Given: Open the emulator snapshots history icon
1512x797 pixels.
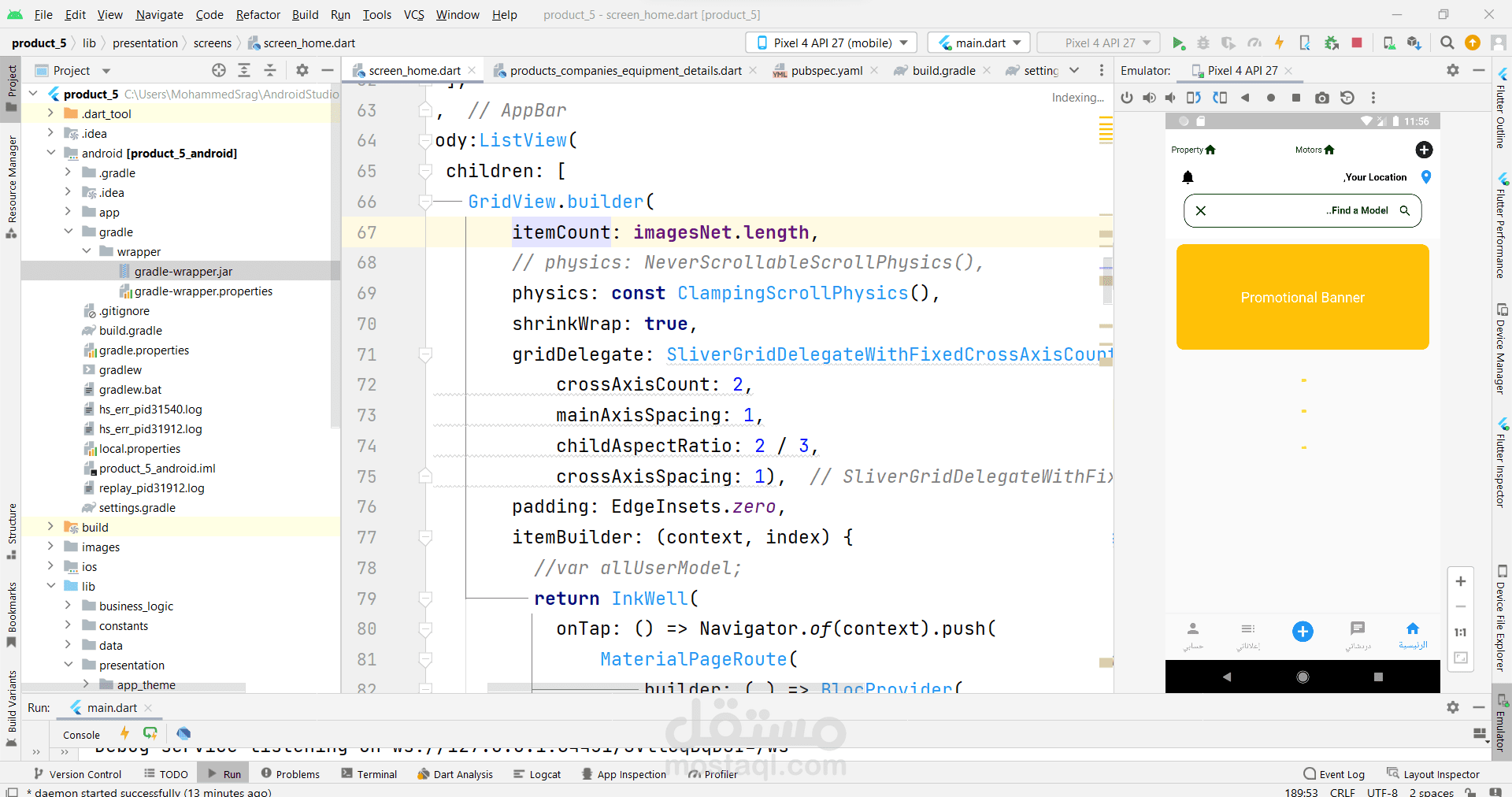Looking at the screenshot, I should coord(1347,98).
